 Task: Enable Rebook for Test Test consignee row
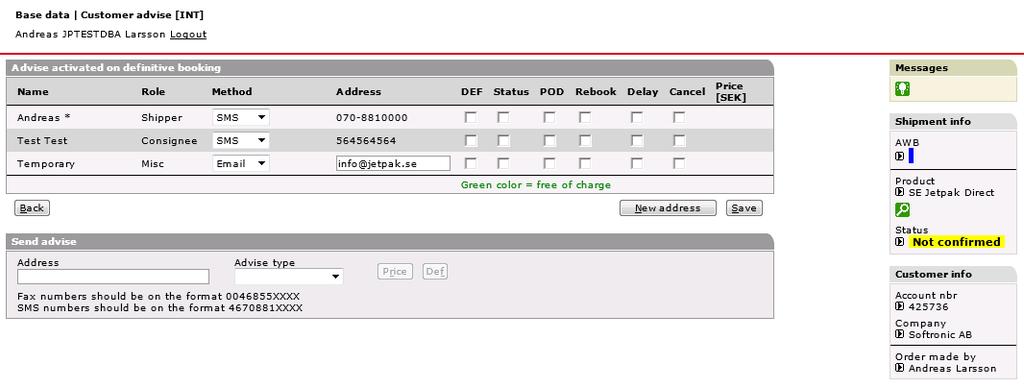point(584,140)
